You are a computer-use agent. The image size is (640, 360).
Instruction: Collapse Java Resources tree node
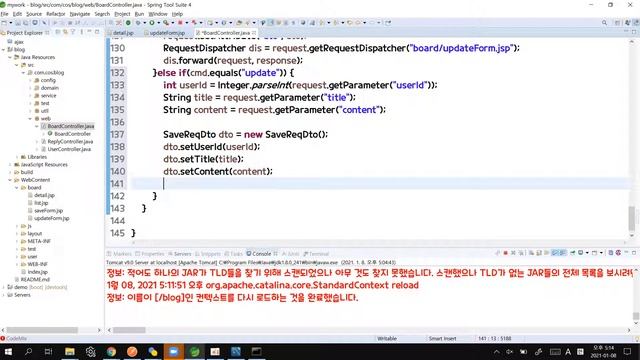click(x=10, y=57)
